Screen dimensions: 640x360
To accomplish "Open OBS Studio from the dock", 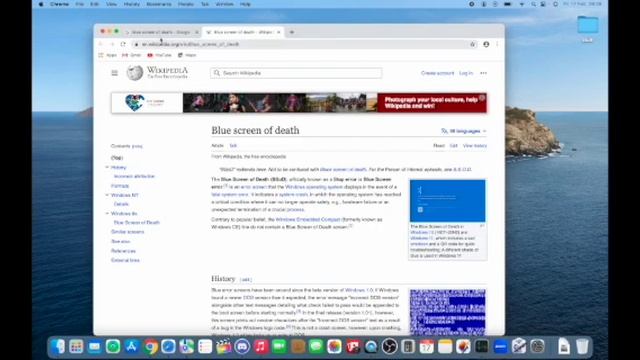I will click(x=390, y=347).
